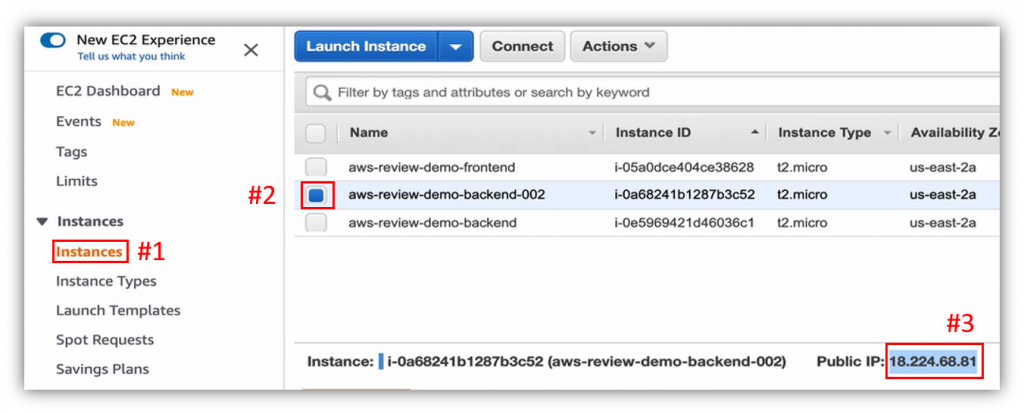Check the aws-review-demo-backend row checkbox (i-0e59...)
The width and height of the screenshot is (1024, 414).
pyautogui.click(x=316, y=223)
